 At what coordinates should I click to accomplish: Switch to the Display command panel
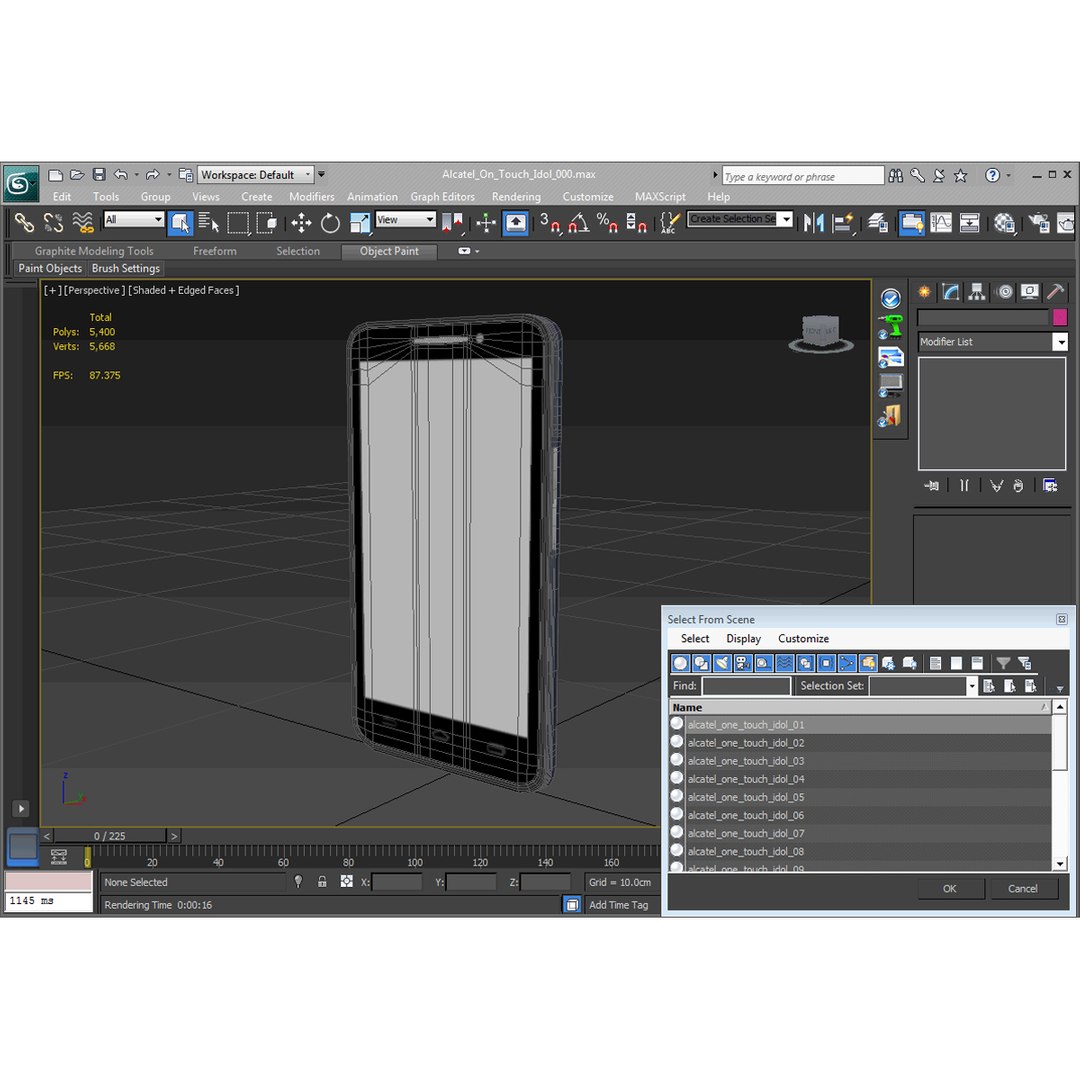point(1030,292)
